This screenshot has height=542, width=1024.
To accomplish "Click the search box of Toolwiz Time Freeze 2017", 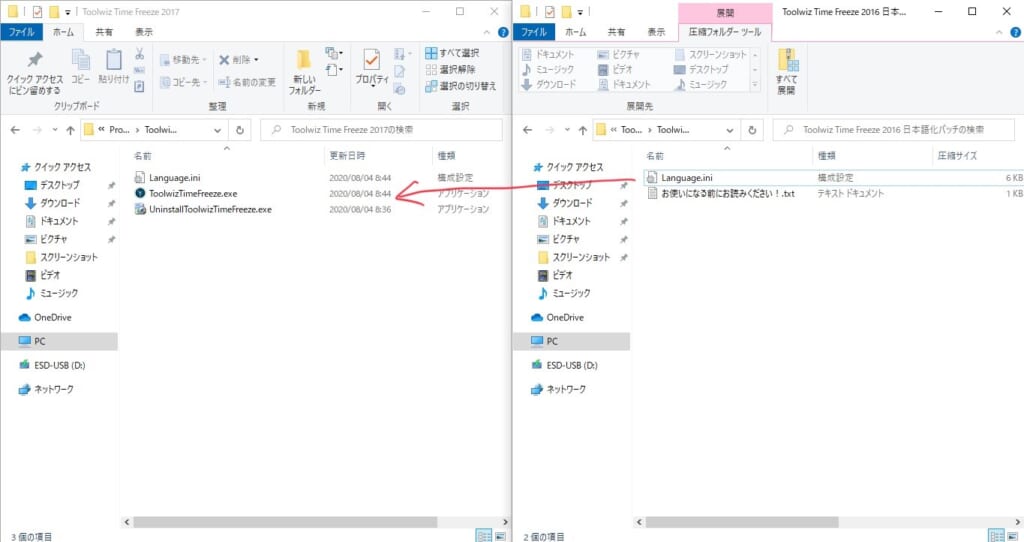I will [381, 130].
